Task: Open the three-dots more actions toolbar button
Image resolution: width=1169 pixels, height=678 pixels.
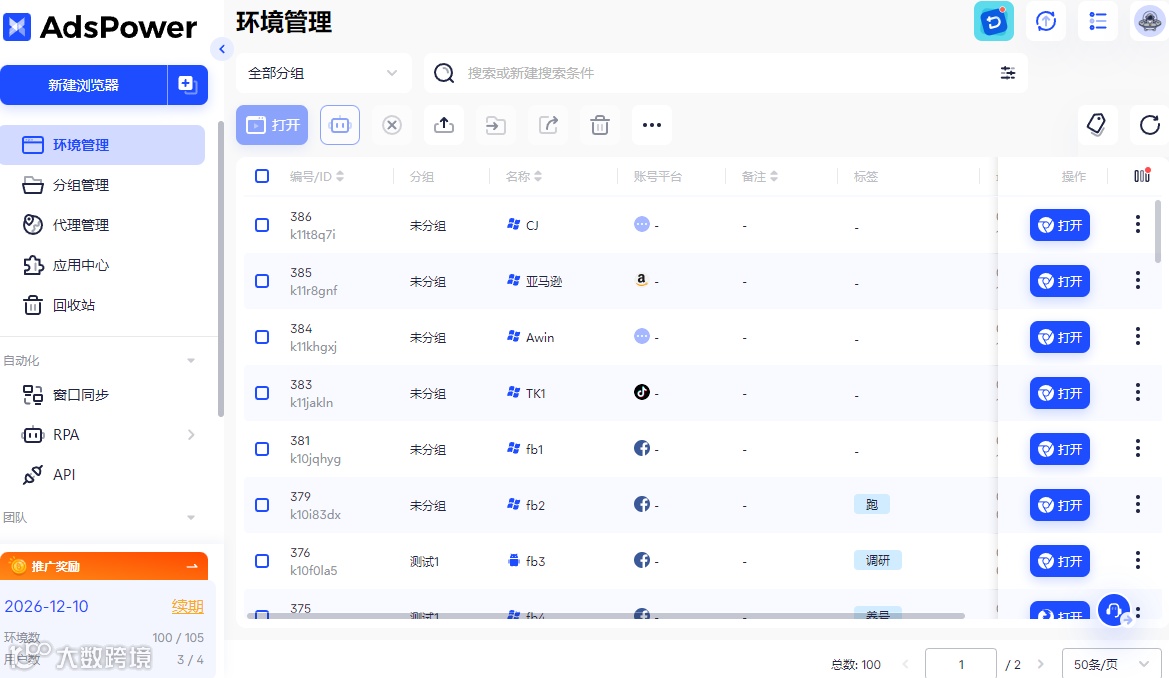Action: tap(652, 125)
